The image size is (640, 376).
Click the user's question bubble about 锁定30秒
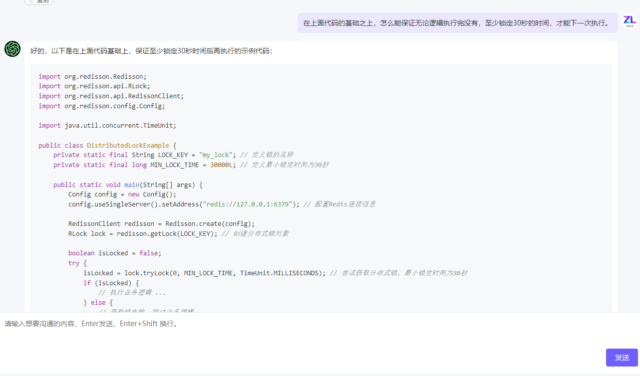tap(457, 23)
